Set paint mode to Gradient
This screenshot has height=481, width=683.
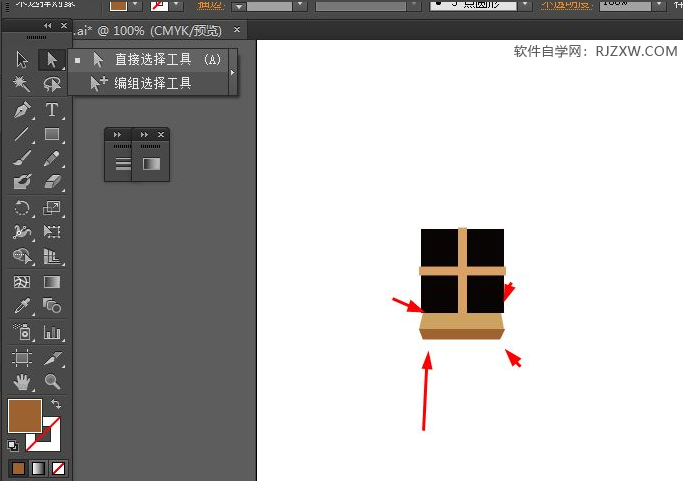pos(38,468)
